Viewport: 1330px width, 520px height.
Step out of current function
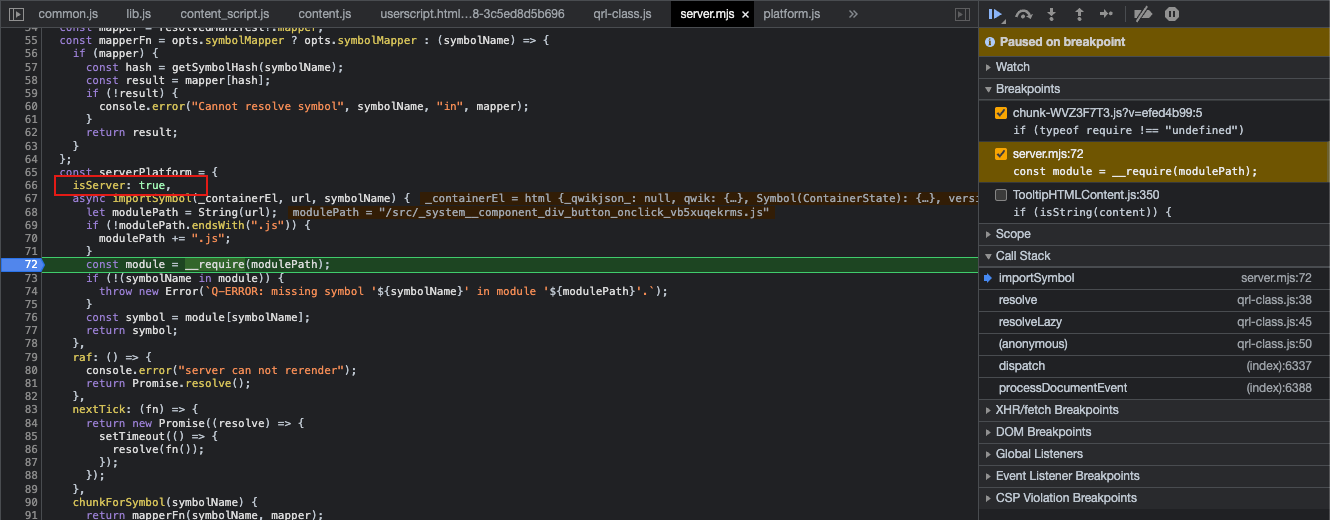[x=1079, y=14]
